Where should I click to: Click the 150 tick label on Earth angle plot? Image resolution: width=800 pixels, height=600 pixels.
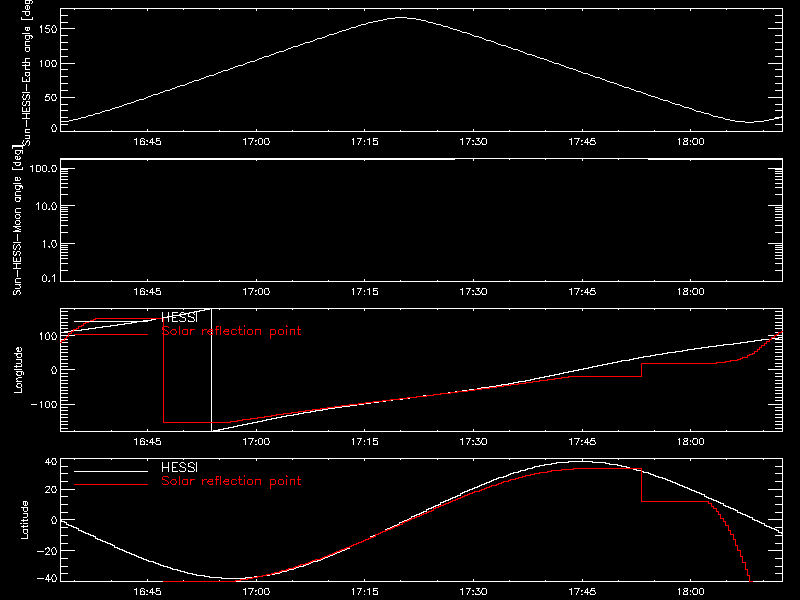pyautogui.click(x=48, y=29)
